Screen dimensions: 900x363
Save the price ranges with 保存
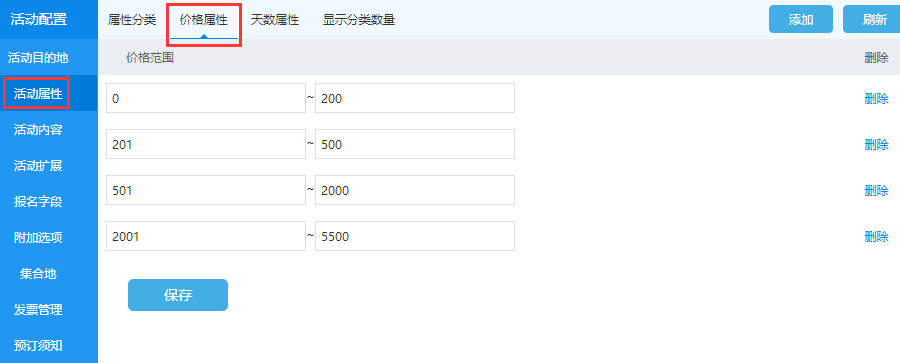178,295
